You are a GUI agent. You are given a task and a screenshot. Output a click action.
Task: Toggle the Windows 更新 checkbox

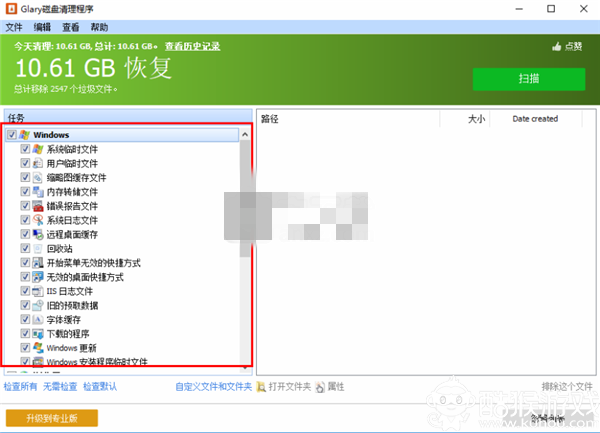point(25,347)
